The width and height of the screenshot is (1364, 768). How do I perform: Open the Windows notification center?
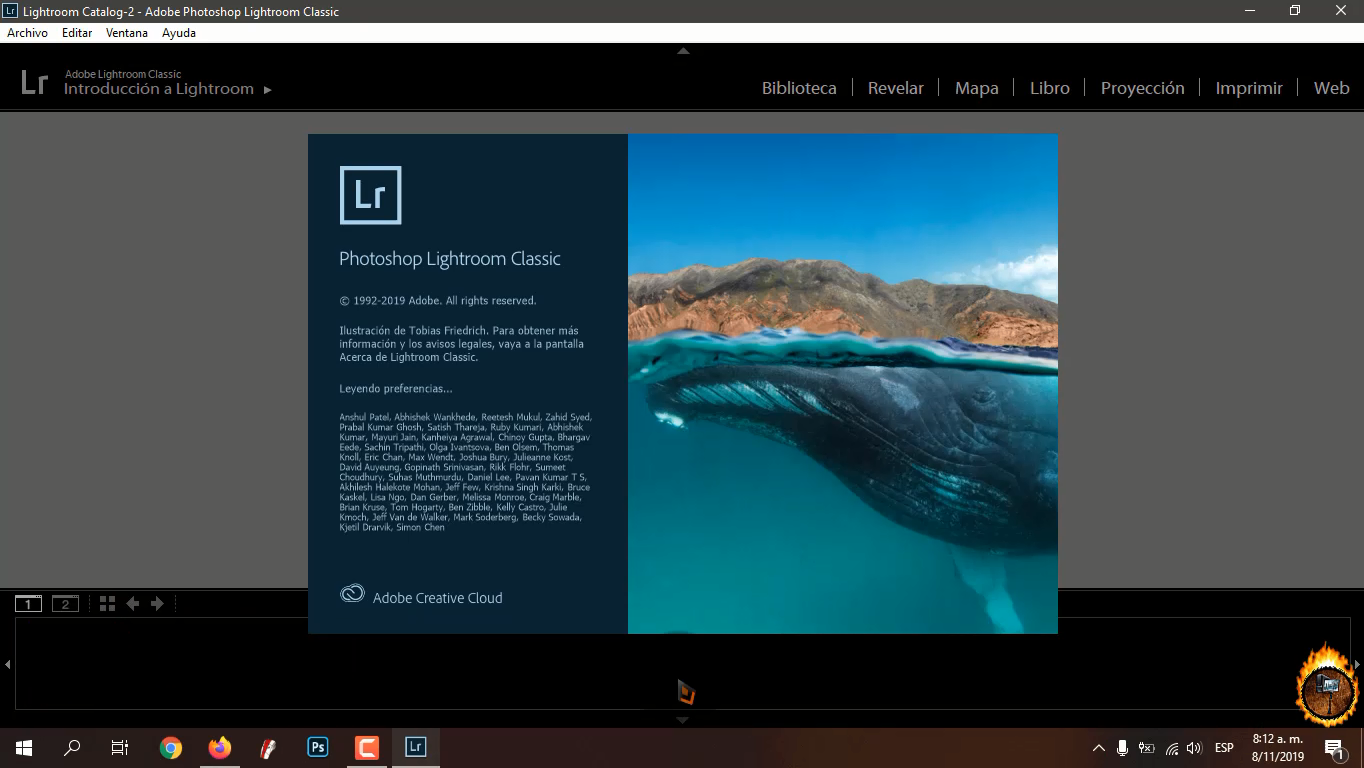(1334, 748)
